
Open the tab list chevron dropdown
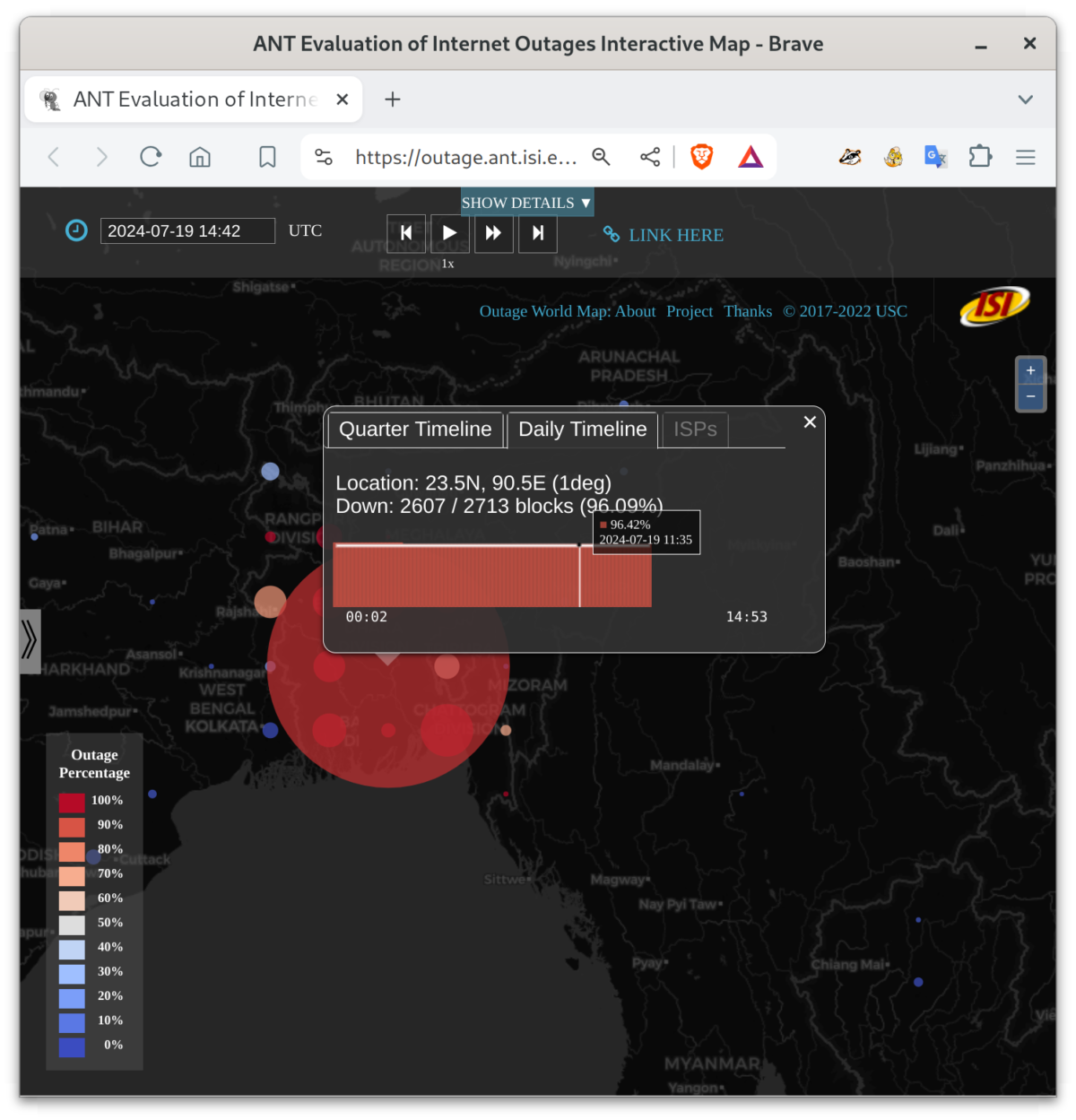point(1024,99)
